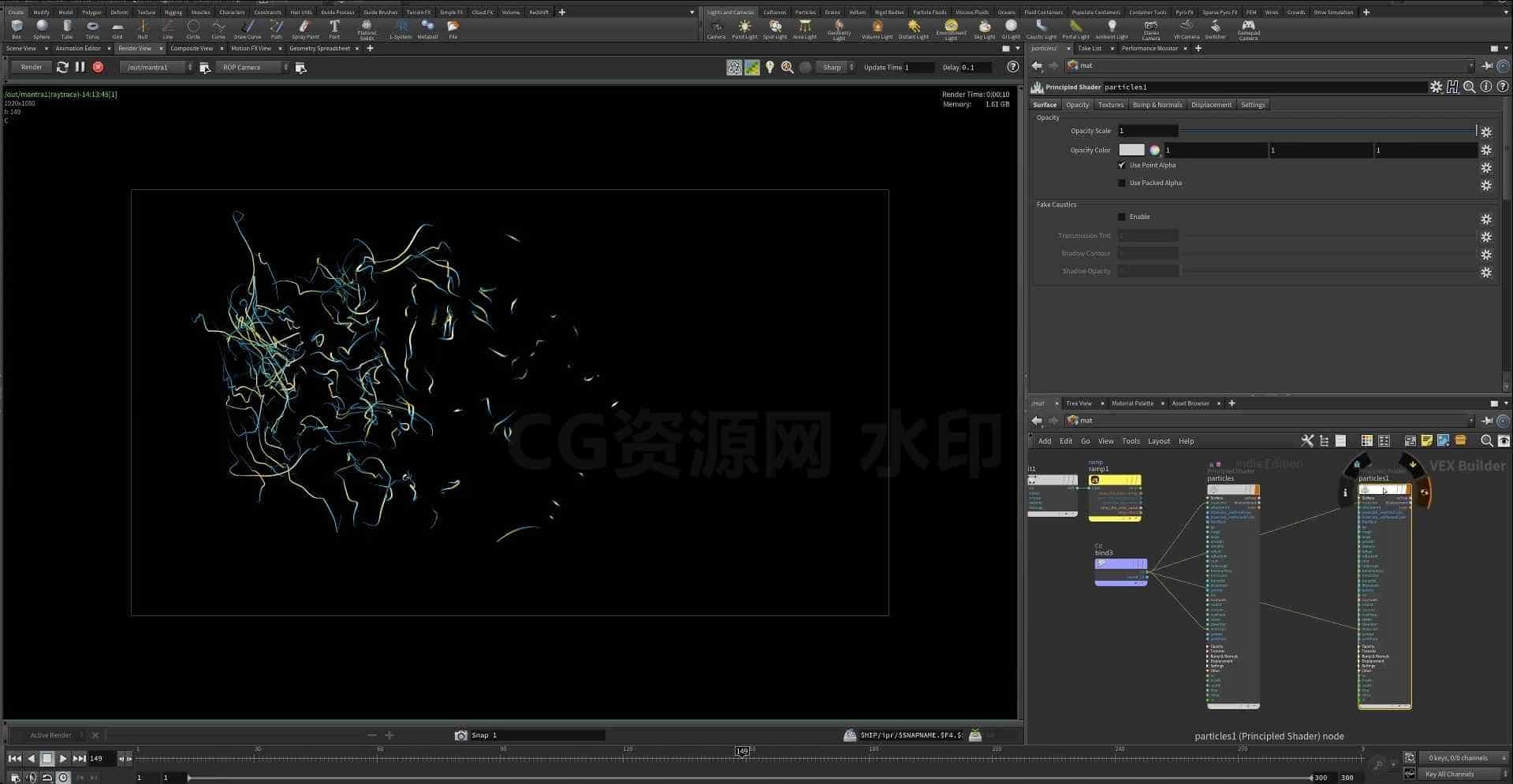Pick the Torus shelf tool

(92, 29)
